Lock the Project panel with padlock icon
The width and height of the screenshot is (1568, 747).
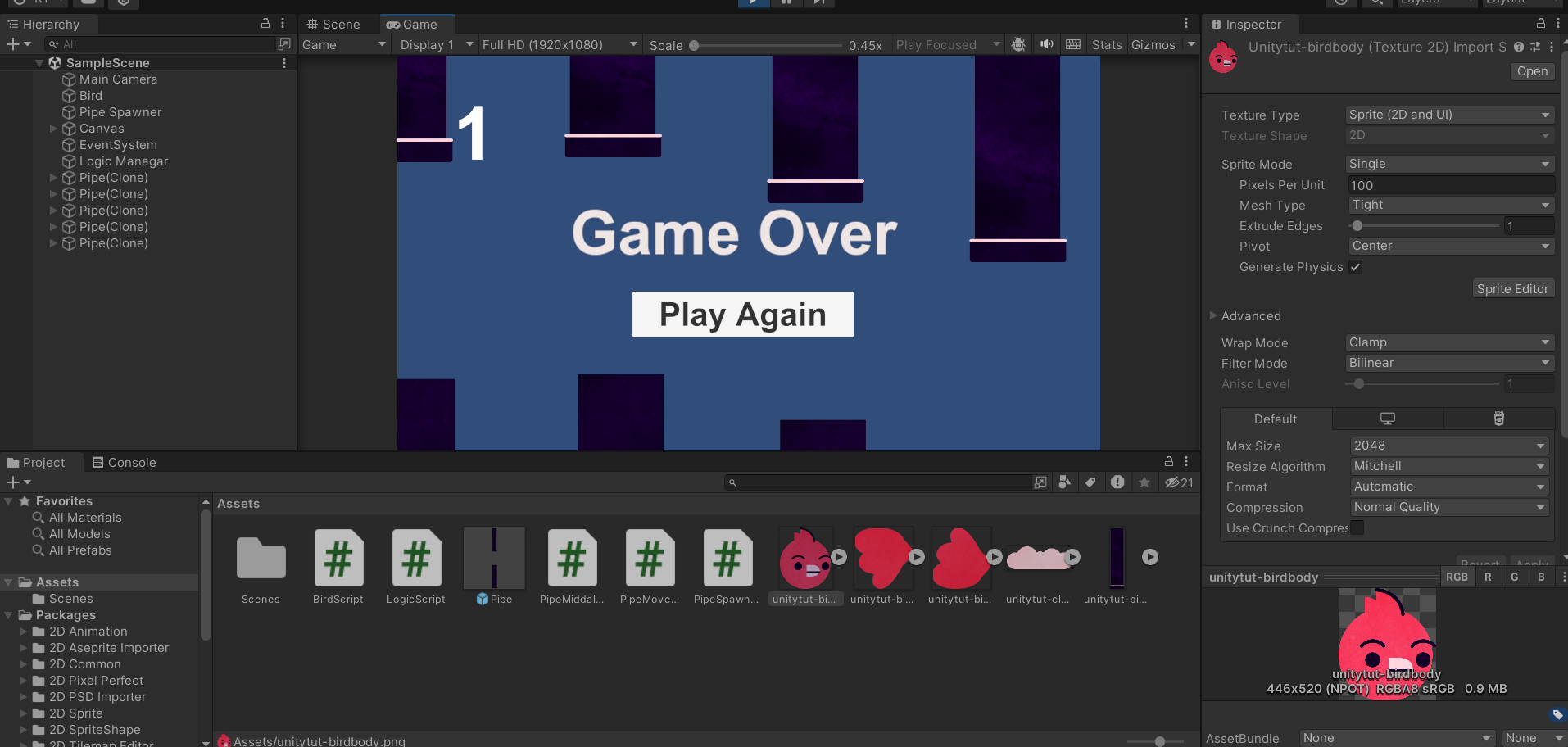[1169, 462]
